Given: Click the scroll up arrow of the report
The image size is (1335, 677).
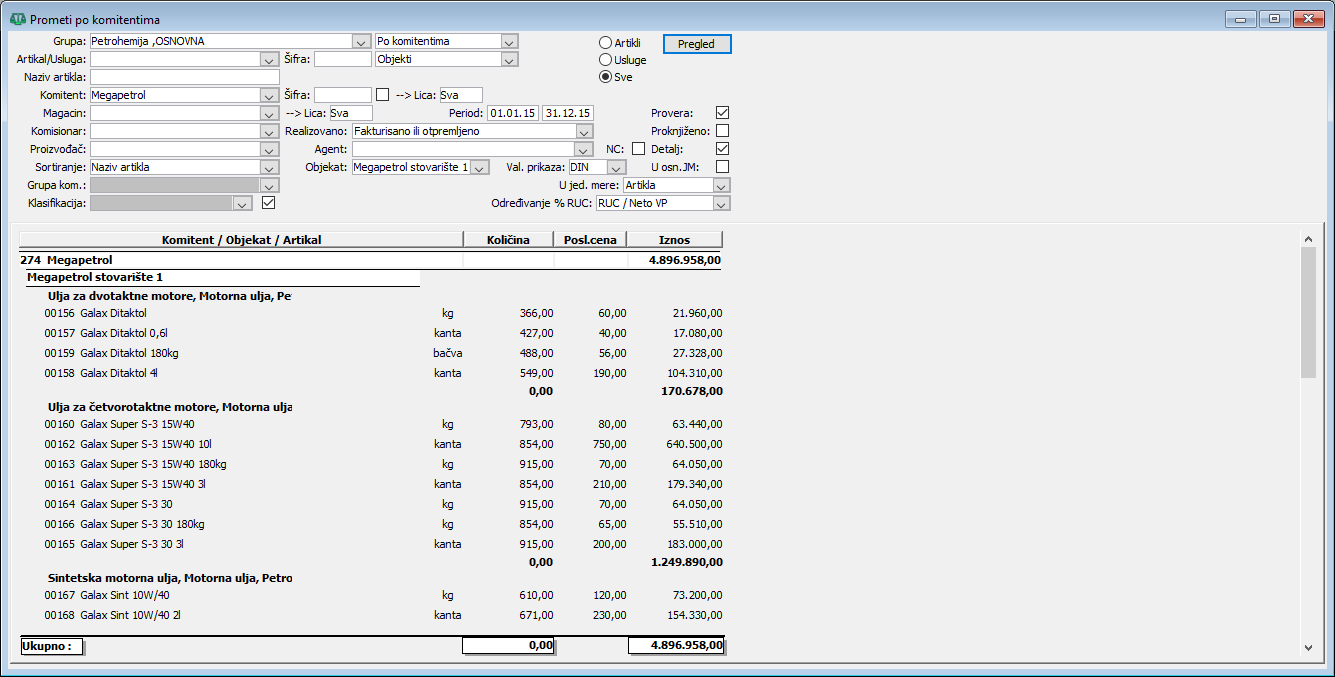Looking at the screenshot, I should coord(1308,239).
